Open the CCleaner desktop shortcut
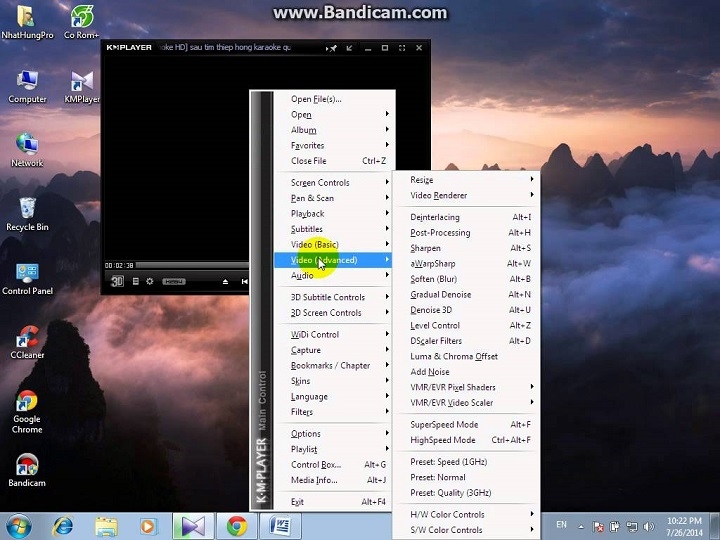This screenshot has height=540, width=720. [27, 343]
